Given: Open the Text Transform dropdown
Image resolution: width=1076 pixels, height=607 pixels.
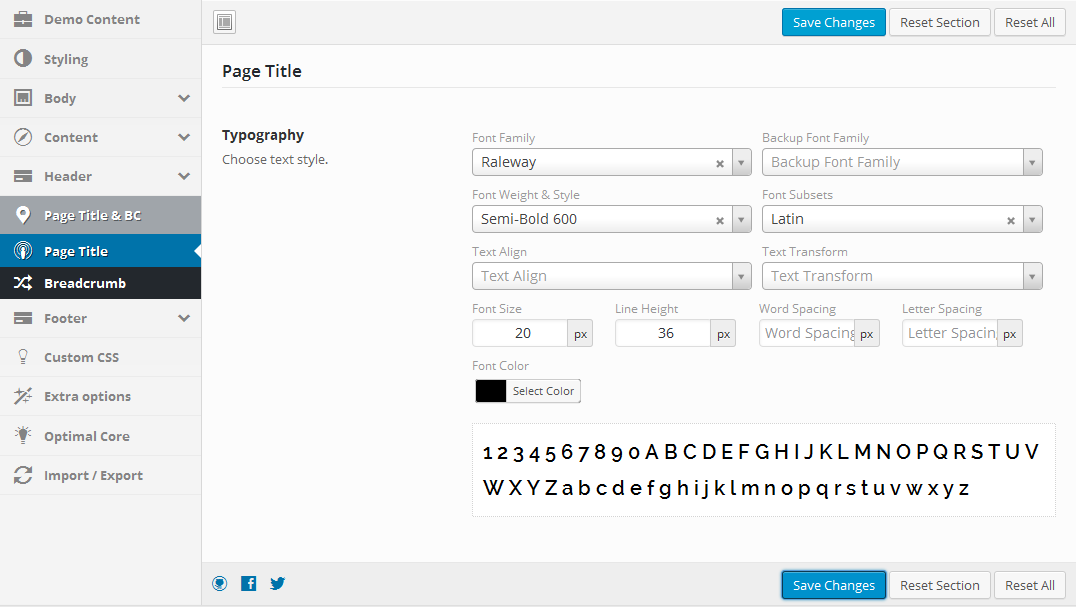Looking at the screenshot, I should 902,276.
